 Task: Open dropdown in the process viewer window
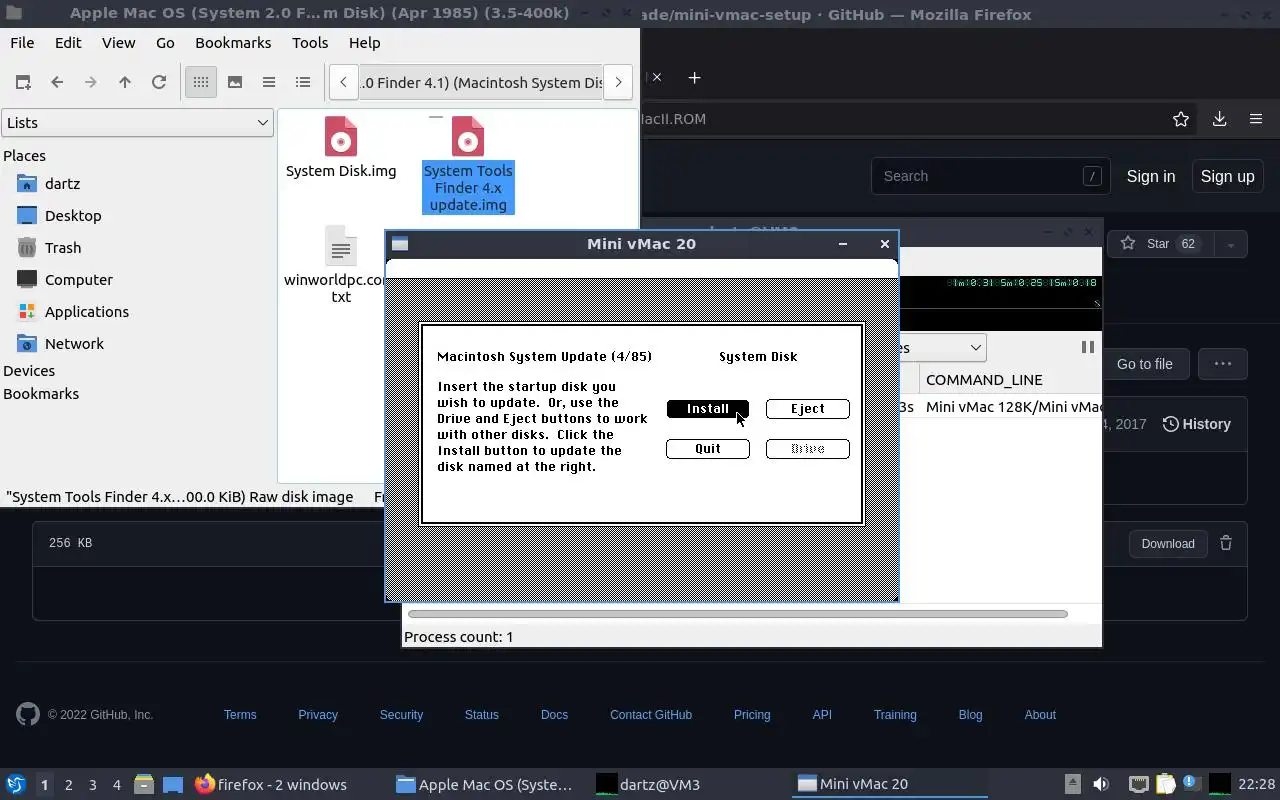point(944,347)
